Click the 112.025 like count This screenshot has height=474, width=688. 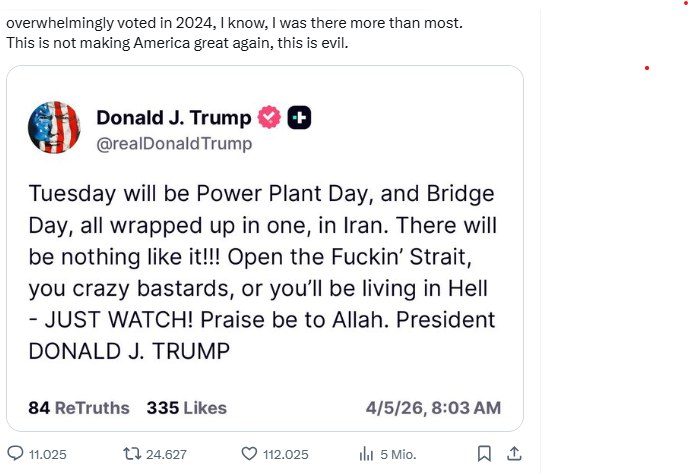point(285,454)
